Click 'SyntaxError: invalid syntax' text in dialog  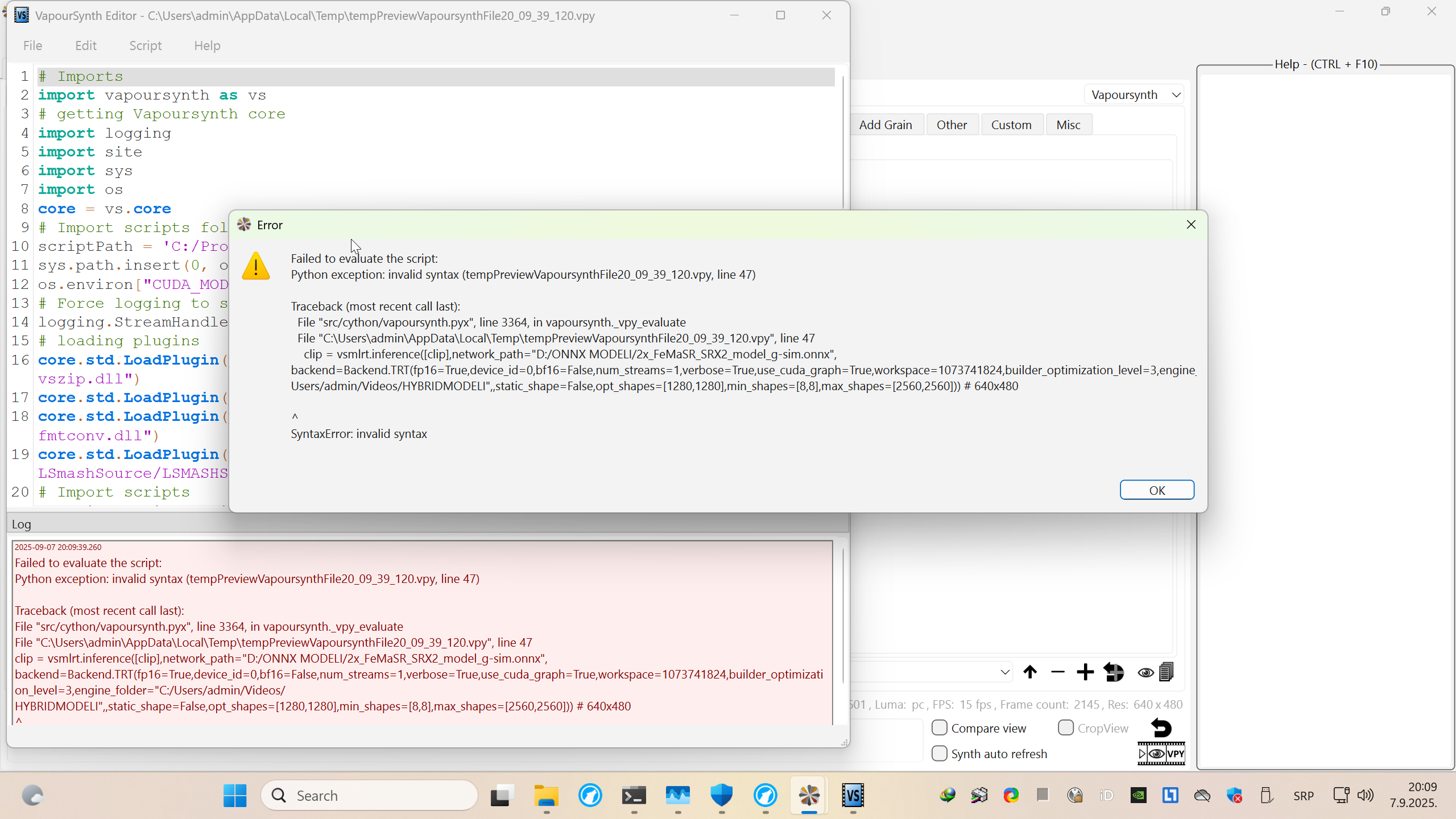[x=359, y=434]
